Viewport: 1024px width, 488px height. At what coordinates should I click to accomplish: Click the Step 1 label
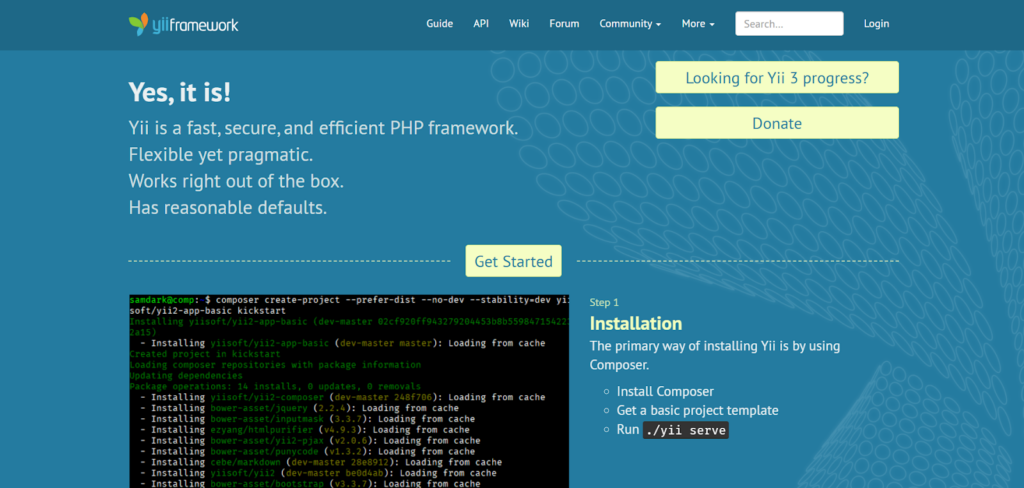[x=604, y=302]
